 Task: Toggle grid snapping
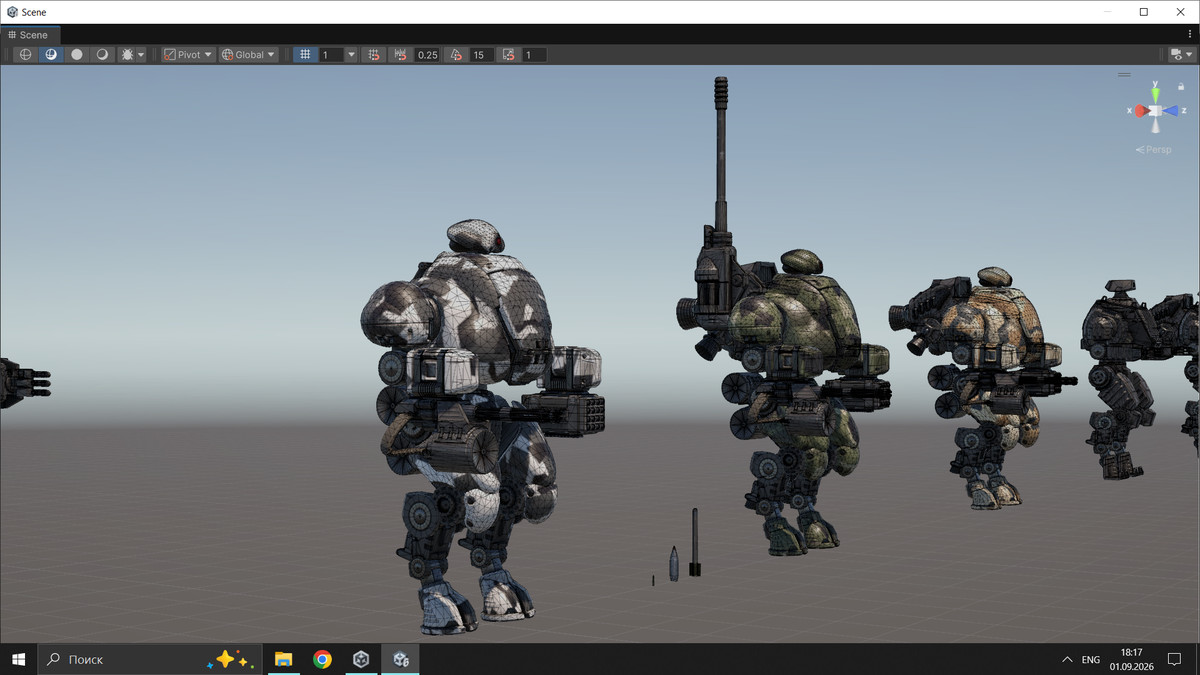374,55
